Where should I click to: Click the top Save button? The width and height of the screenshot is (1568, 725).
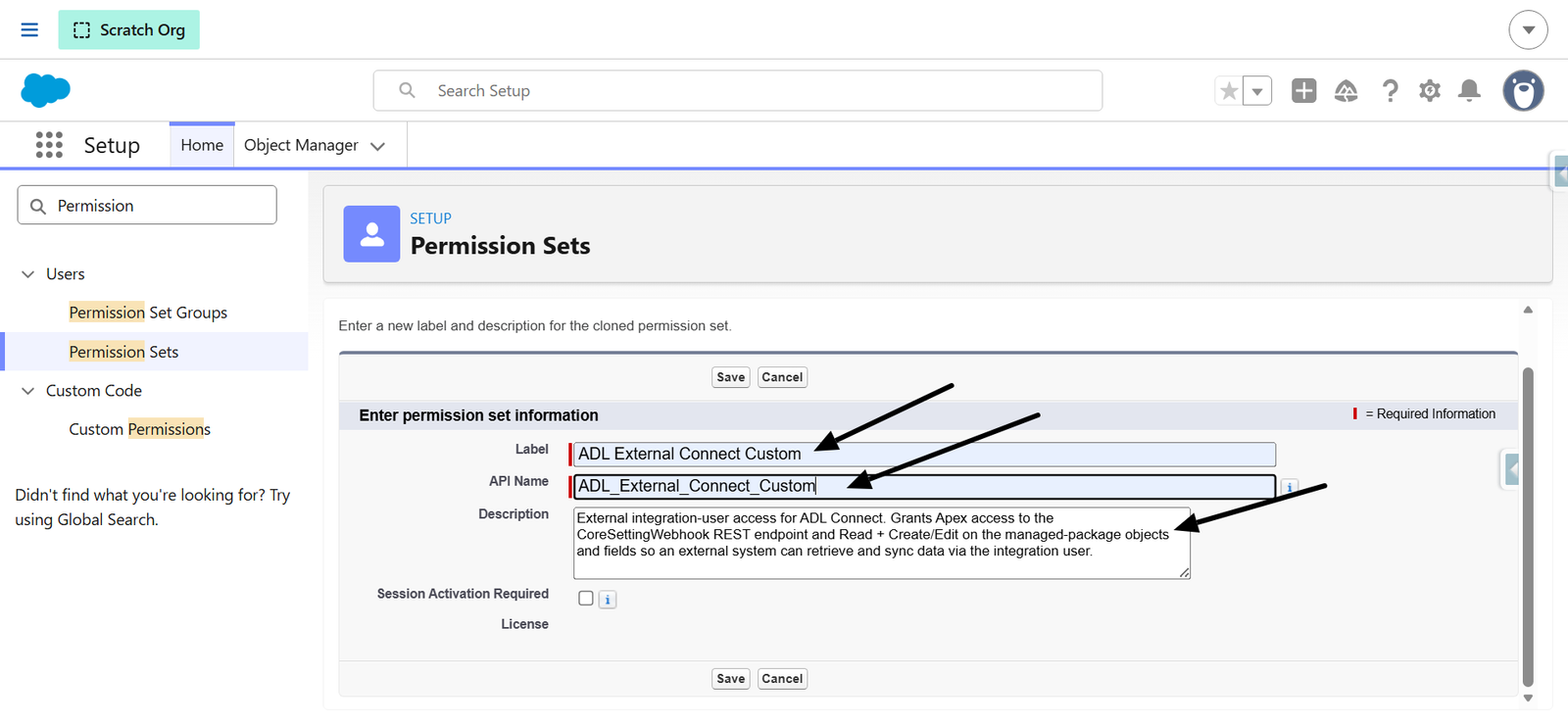[x=731, y=377]
